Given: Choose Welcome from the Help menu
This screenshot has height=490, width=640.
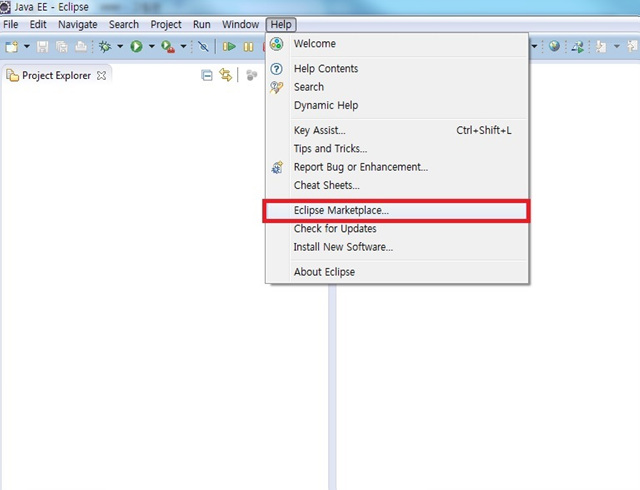Looking at the screenshot, I should point(397,44).
